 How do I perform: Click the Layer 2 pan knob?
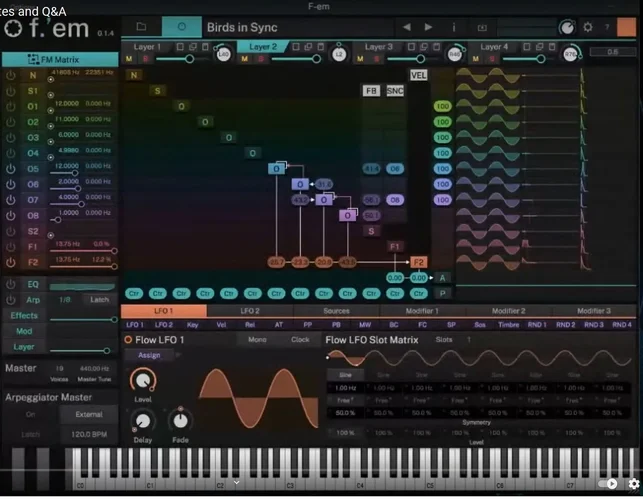(x=339, y=54)
